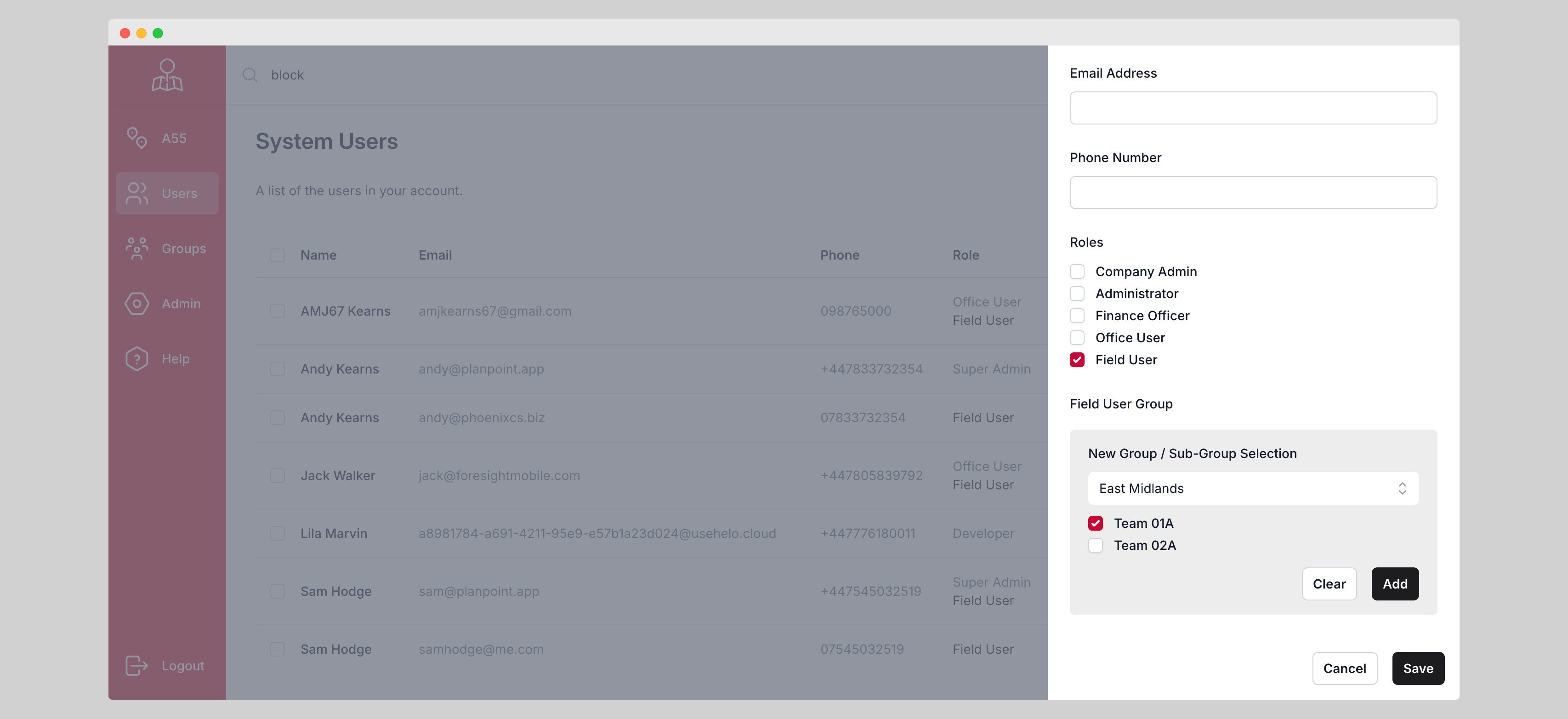Check the Office User role

(x=1077, y=338)
